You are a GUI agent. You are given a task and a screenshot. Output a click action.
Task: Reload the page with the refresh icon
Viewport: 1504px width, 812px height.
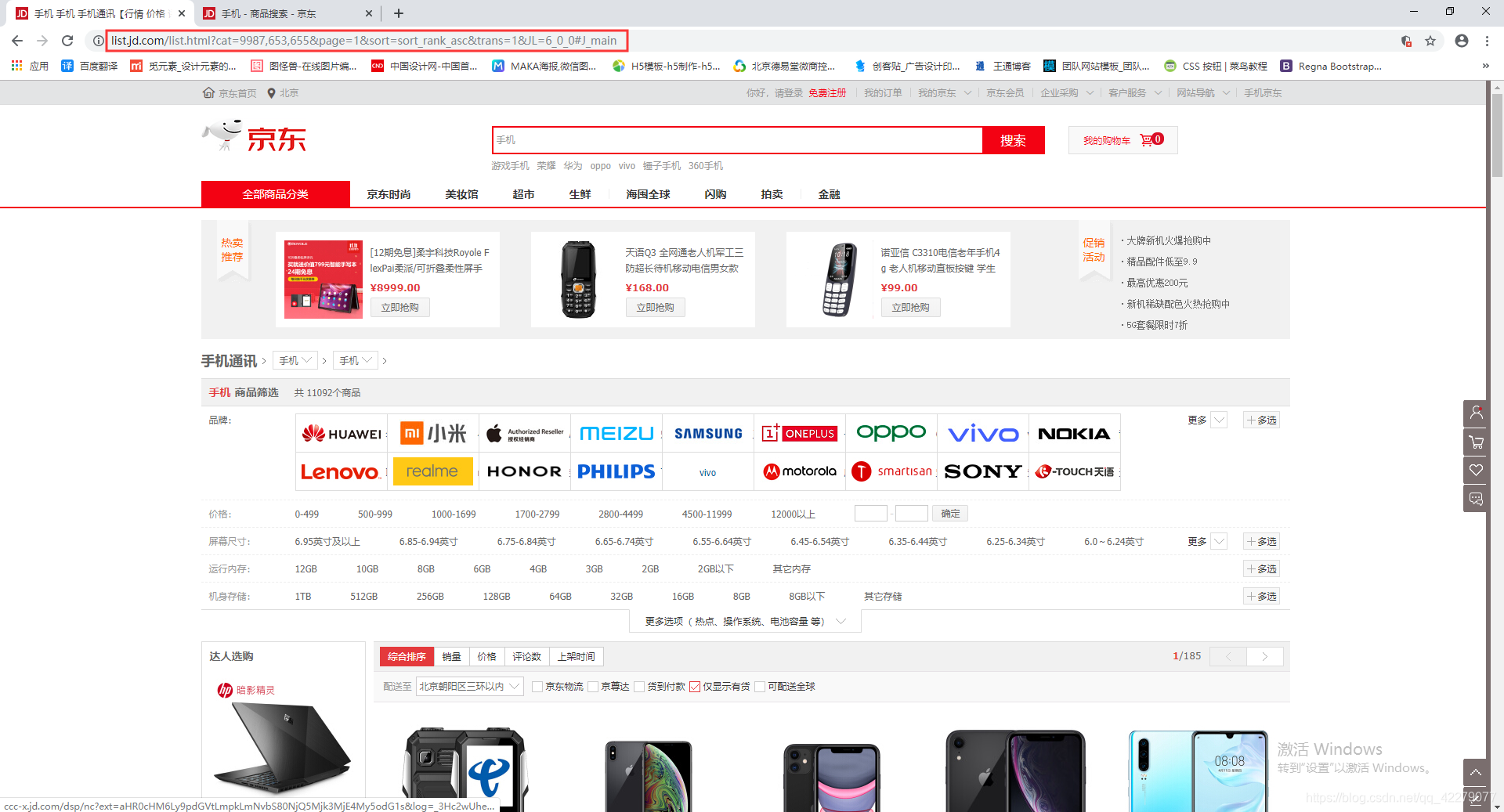[67, 41]
